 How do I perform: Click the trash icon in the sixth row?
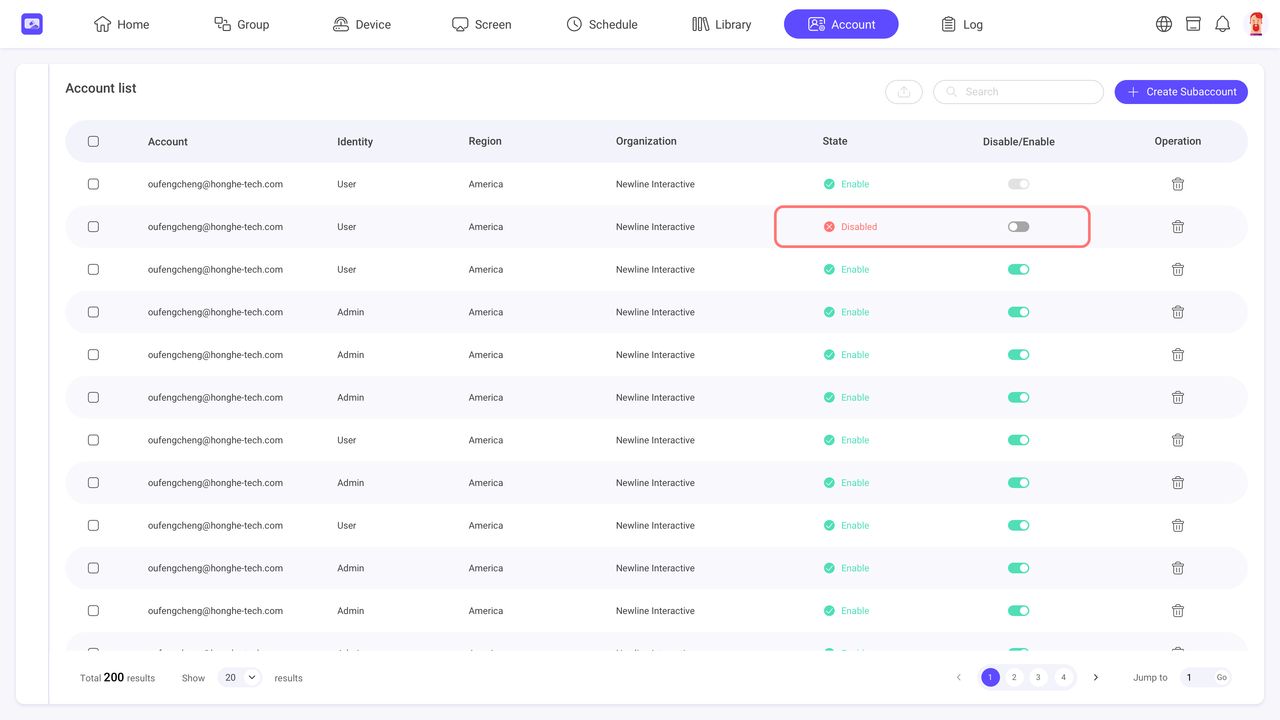point(1178,398)
